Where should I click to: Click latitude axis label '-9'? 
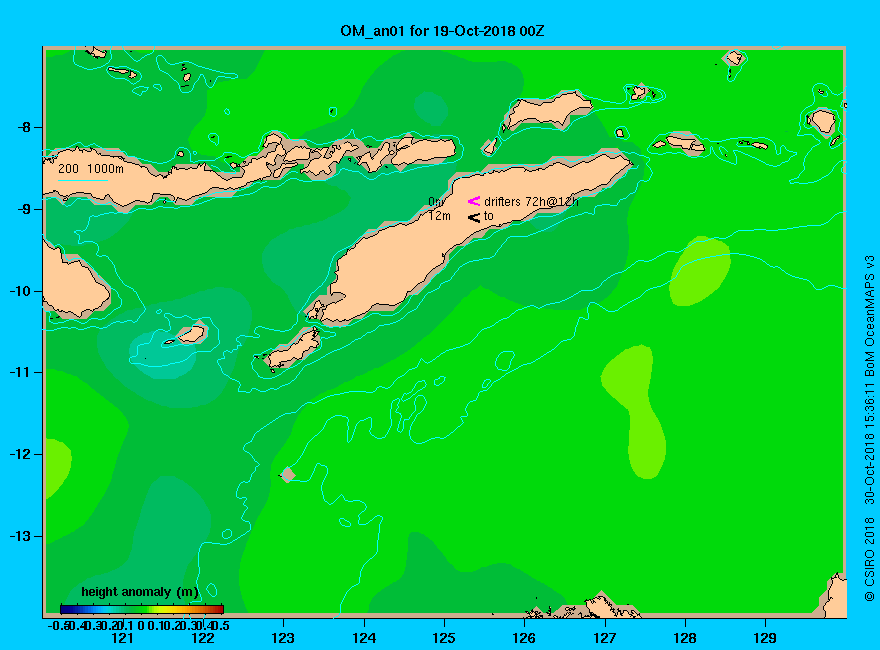click(24, 209)
